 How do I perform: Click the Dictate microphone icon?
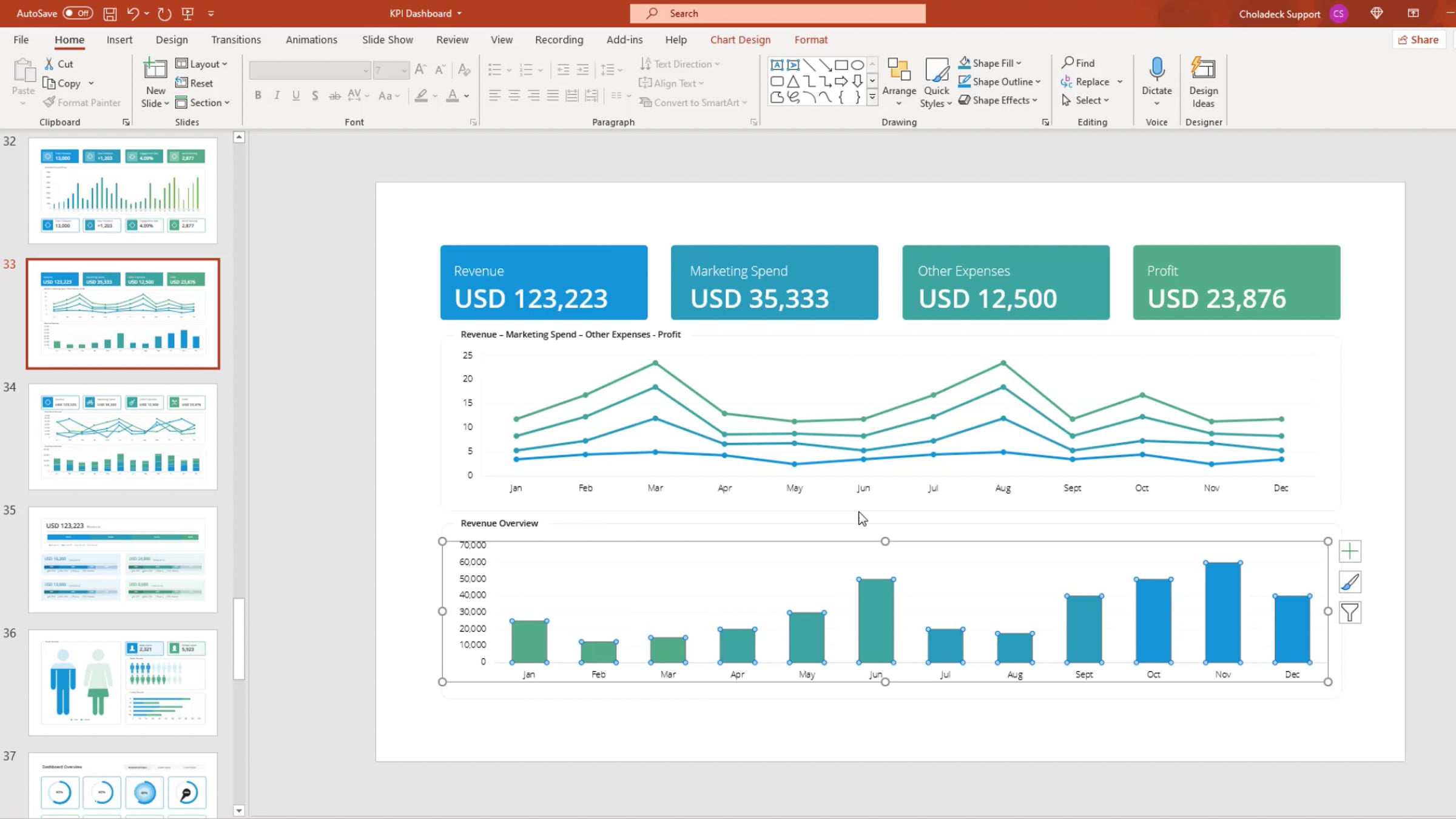pos(1156,70)
